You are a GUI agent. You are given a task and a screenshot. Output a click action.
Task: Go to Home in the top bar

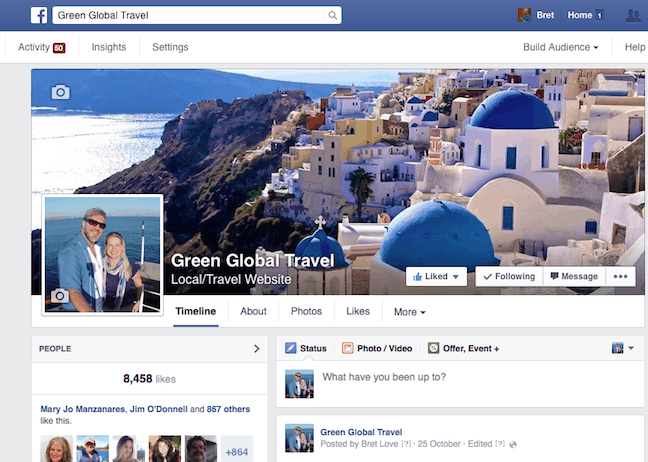[579, 15]
